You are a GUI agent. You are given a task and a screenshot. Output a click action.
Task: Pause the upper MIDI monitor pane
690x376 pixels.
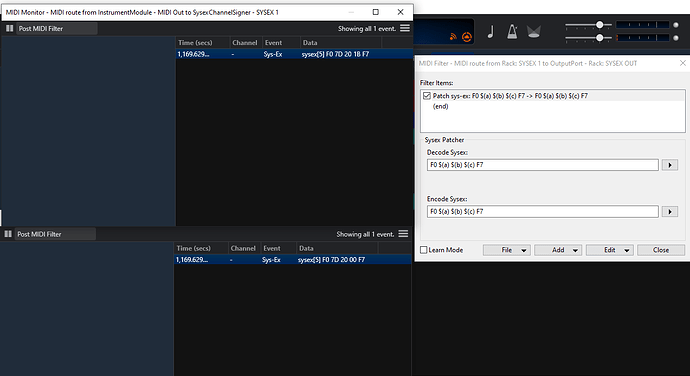(x=9, y=29)
